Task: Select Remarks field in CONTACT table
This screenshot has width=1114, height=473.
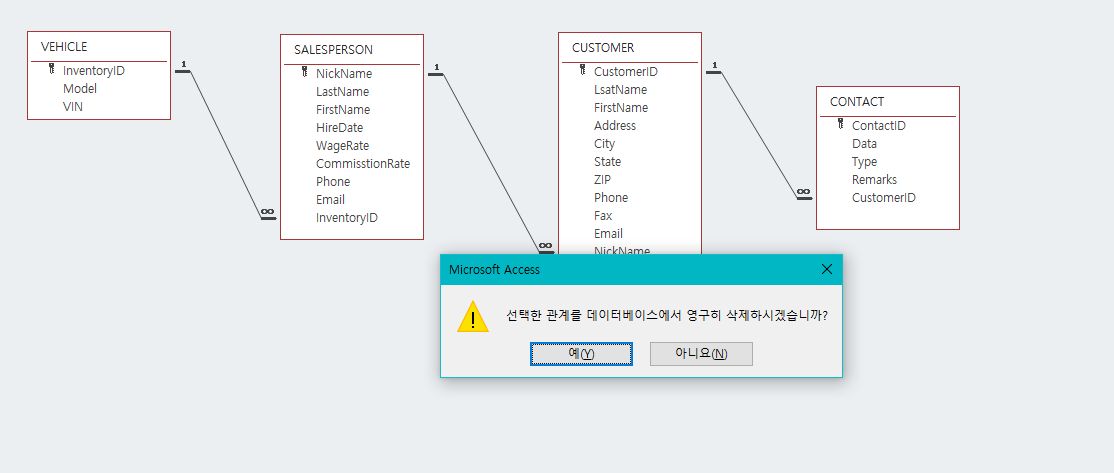Action: pos(875,180)
